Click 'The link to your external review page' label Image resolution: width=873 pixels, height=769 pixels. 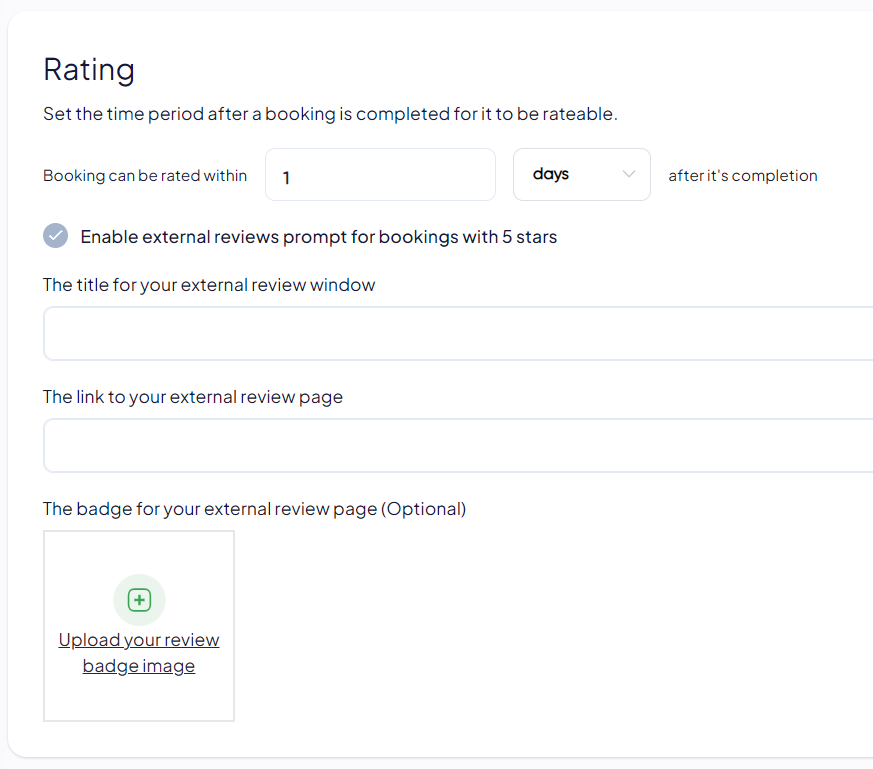coord(193,397)
